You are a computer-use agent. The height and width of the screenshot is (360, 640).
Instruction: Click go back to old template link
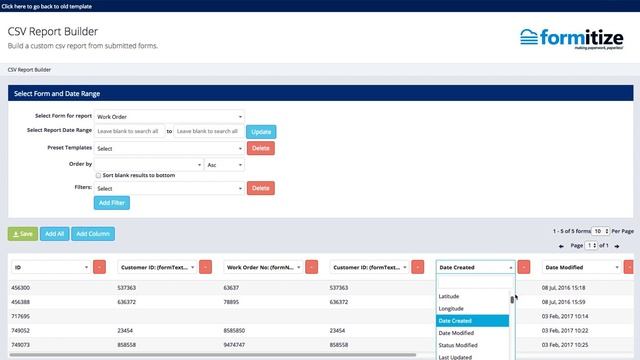(47, 7)
